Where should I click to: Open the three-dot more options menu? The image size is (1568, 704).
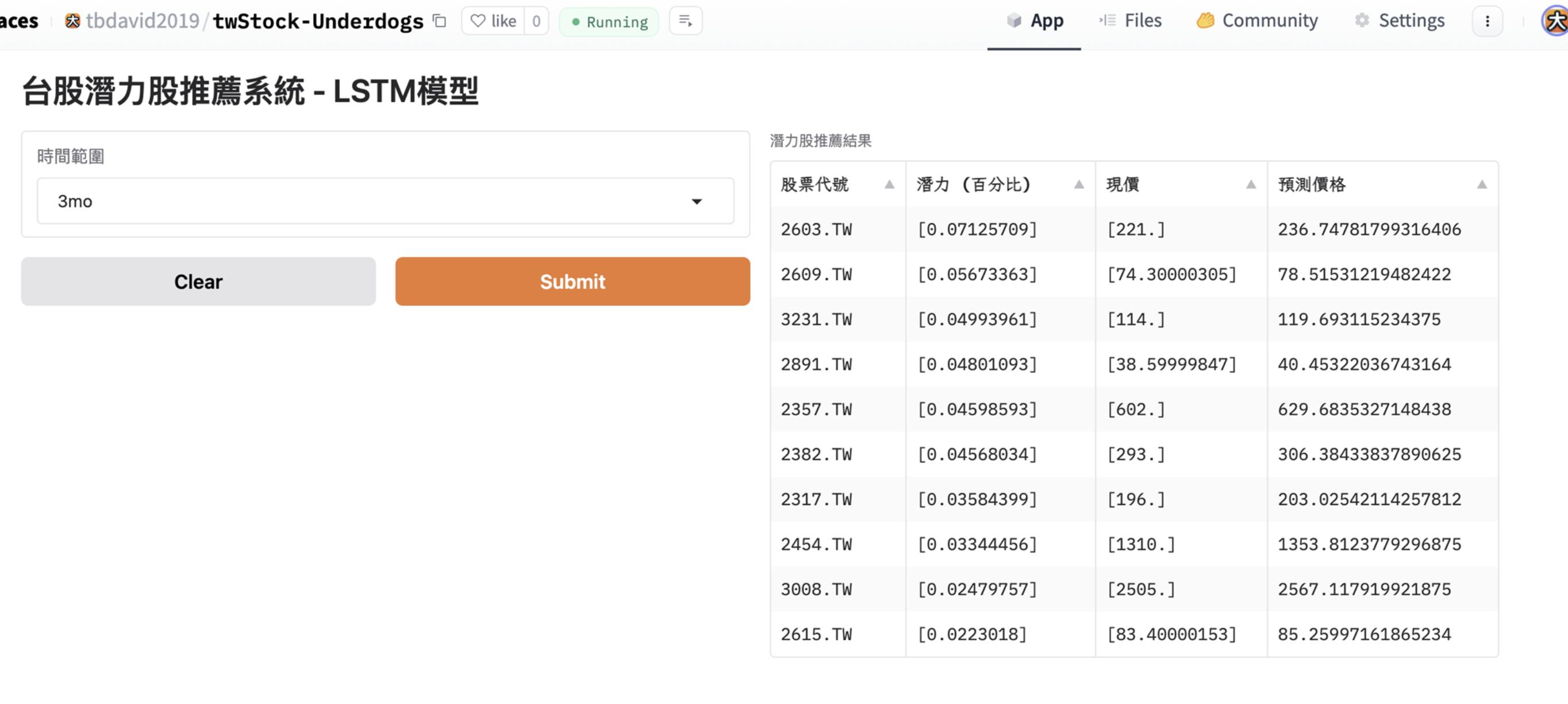pyautogui.click(x=1487, y=21)
